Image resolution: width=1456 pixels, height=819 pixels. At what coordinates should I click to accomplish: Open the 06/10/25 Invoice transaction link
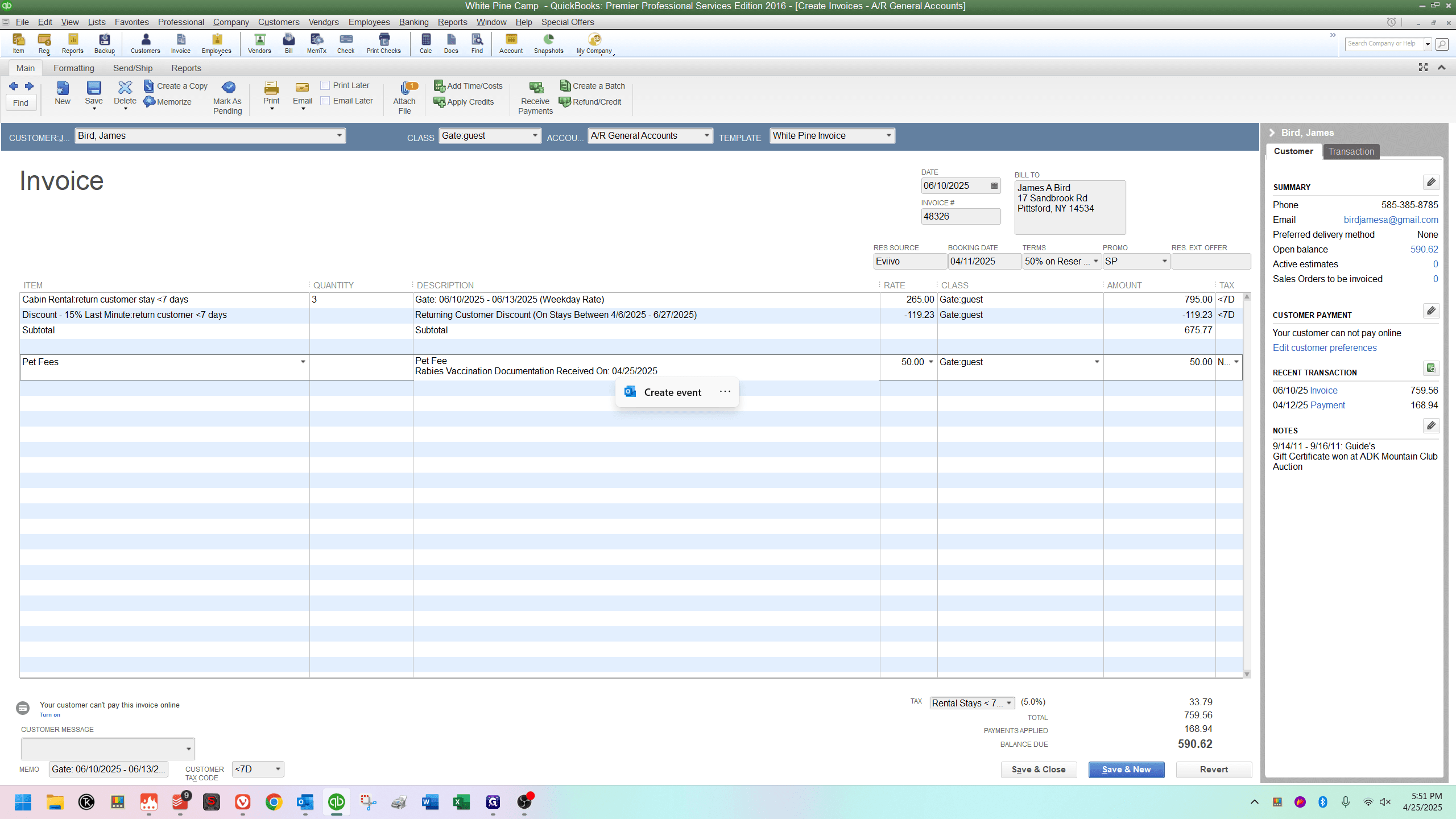[x=1323, y=391]
